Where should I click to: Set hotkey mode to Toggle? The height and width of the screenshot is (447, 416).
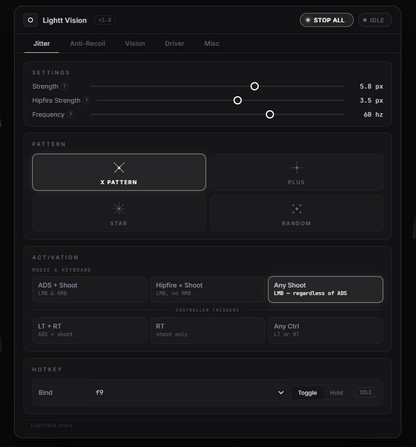click(307, 393)
